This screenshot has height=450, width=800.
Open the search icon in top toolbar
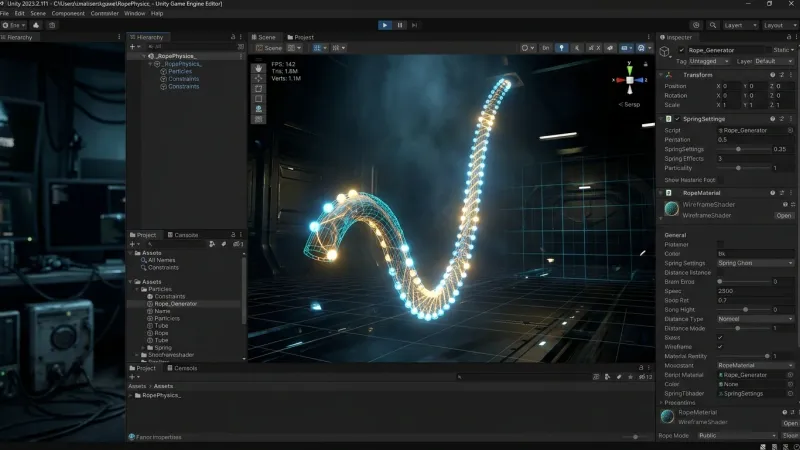click(x=713, y=25)
